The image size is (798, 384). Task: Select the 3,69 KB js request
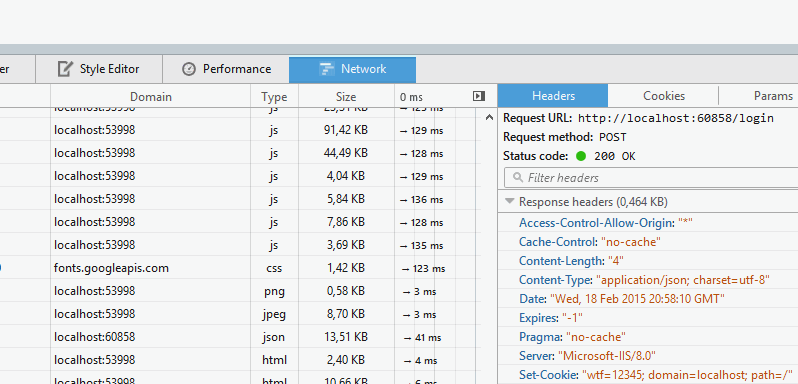(x=240, y=245)
